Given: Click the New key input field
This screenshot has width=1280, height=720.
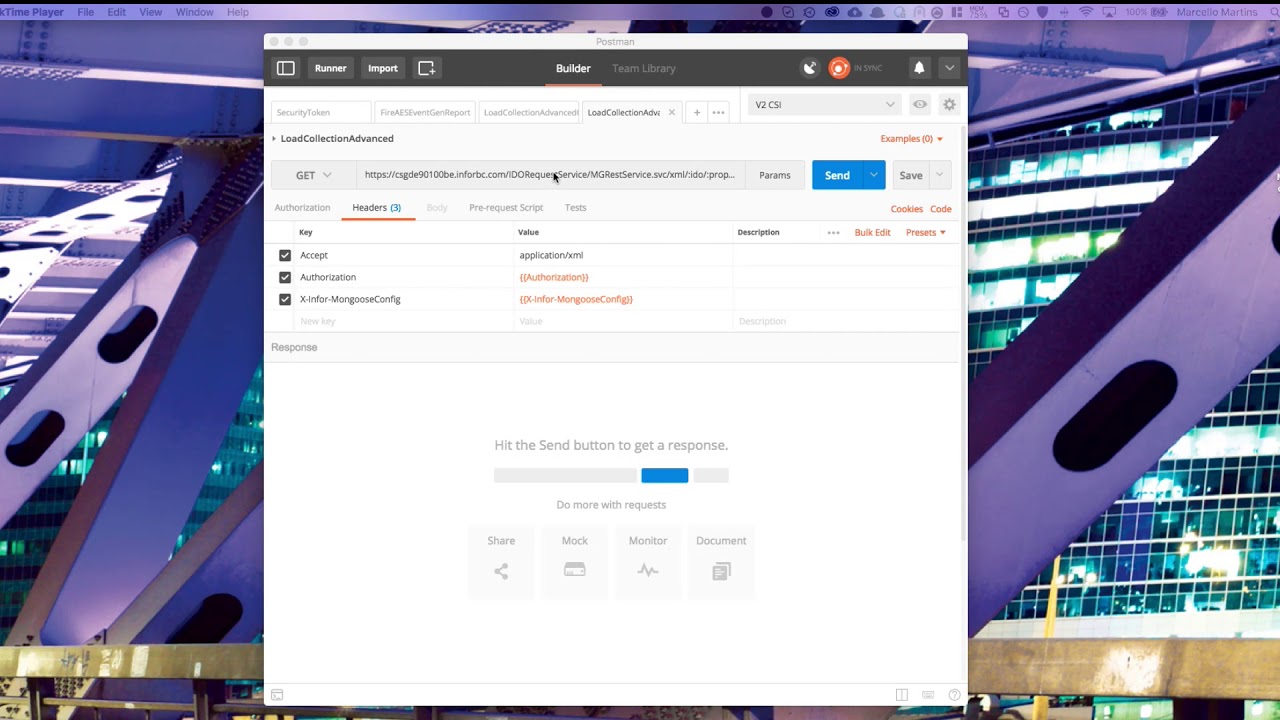Looking at the screenshot, I should (404, 321).
